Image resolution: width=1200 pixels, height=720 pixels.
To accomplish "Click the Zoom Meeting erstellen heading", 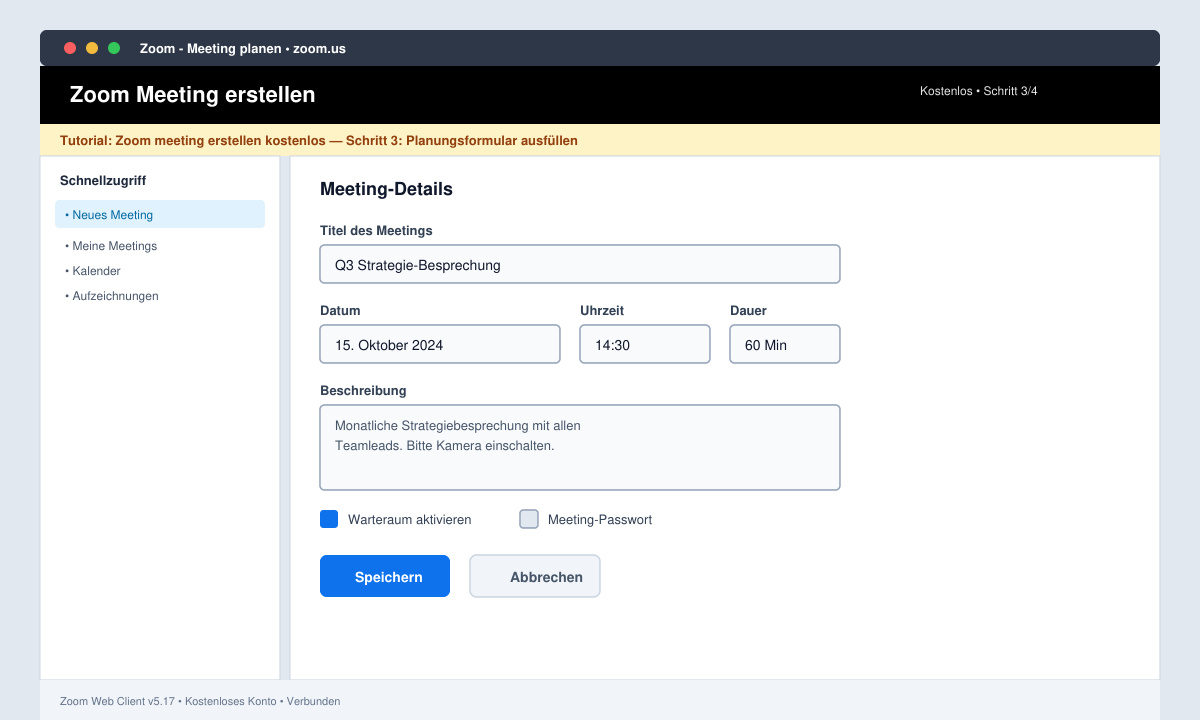I will (192, 95).
